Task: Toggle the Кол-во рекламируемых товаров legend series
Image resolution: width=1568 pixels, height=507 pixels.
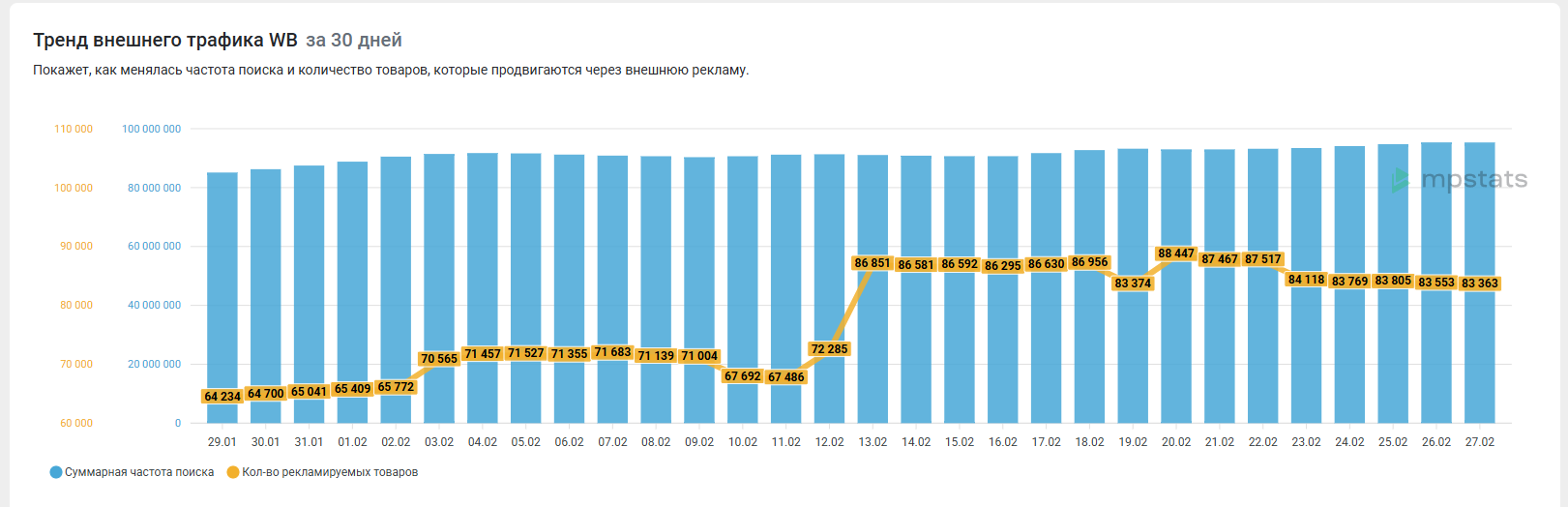Action: click(323, 472)
